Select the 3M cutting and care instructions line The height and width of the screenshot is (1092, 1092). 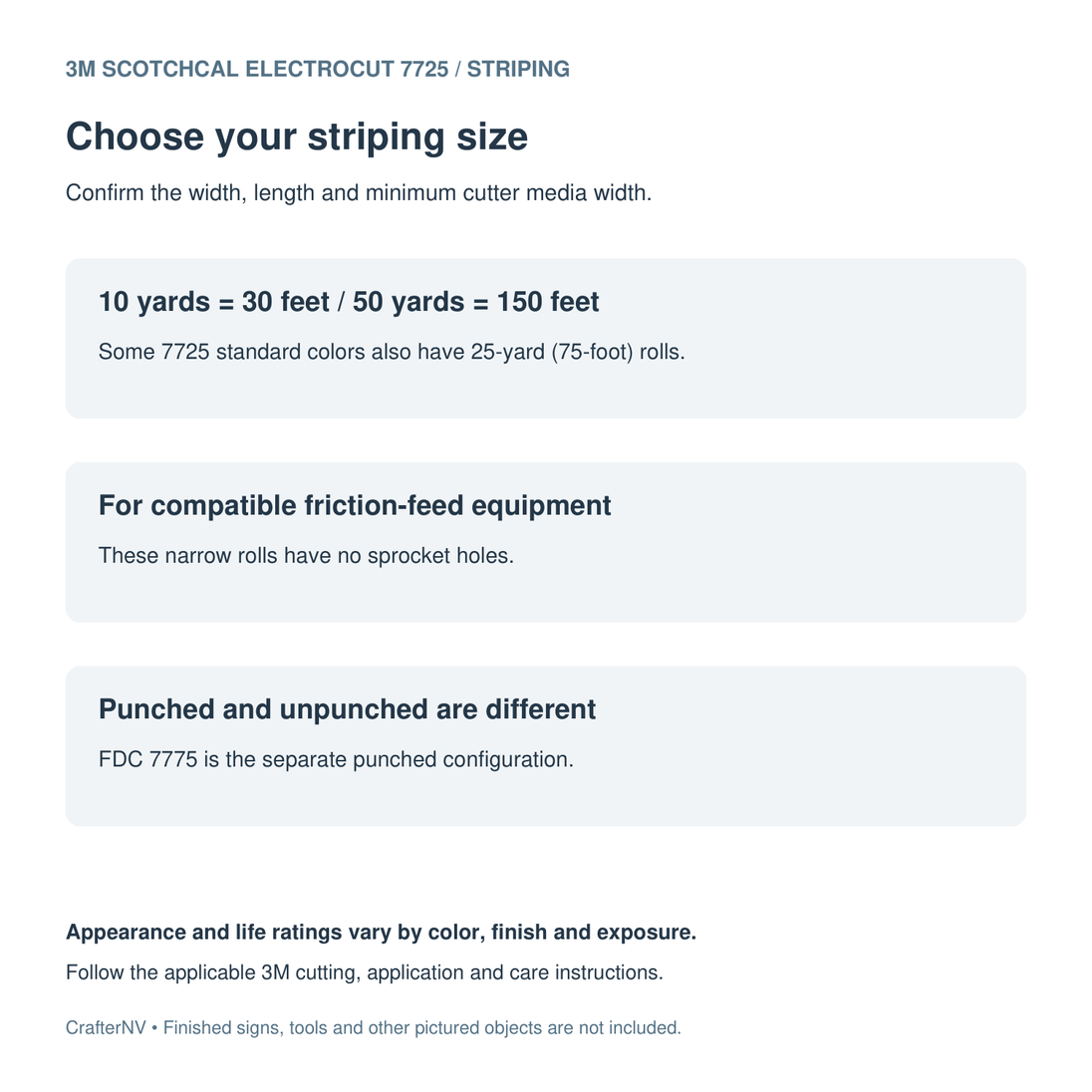tap(365, 972)
